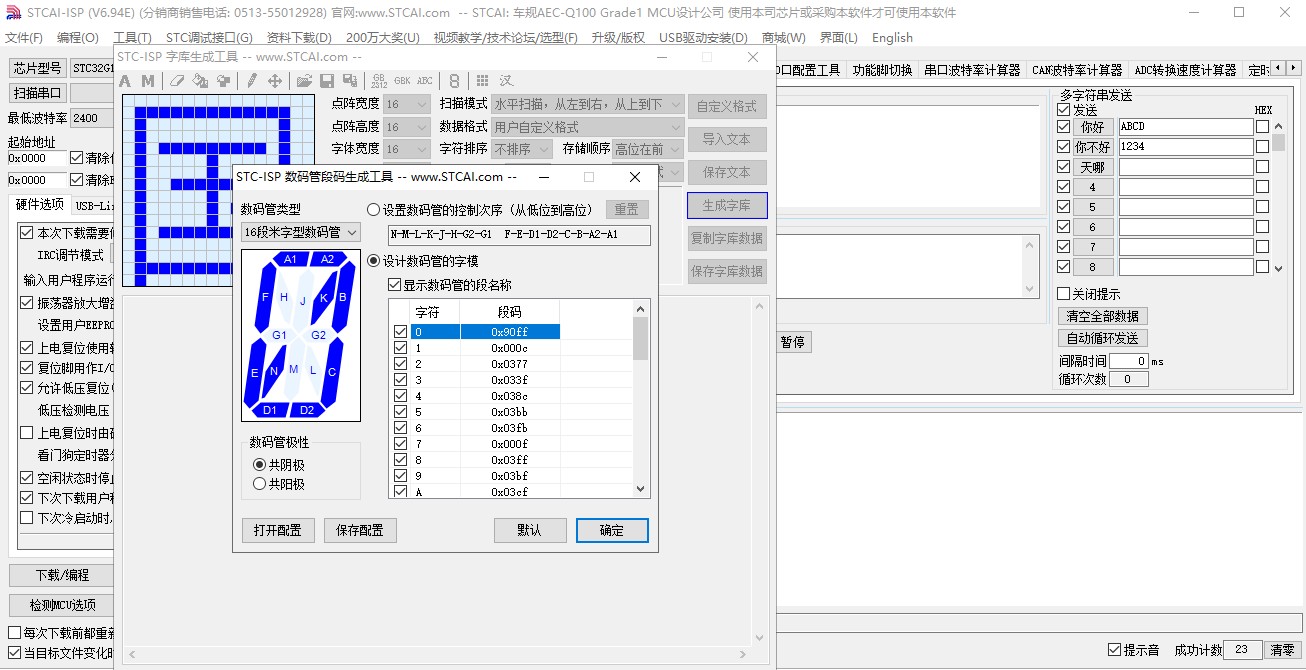Click the 清空全部数据 button
The height and width of the screenshot is (670, 1306).
pyautogui.click(x=1102, y=316)
